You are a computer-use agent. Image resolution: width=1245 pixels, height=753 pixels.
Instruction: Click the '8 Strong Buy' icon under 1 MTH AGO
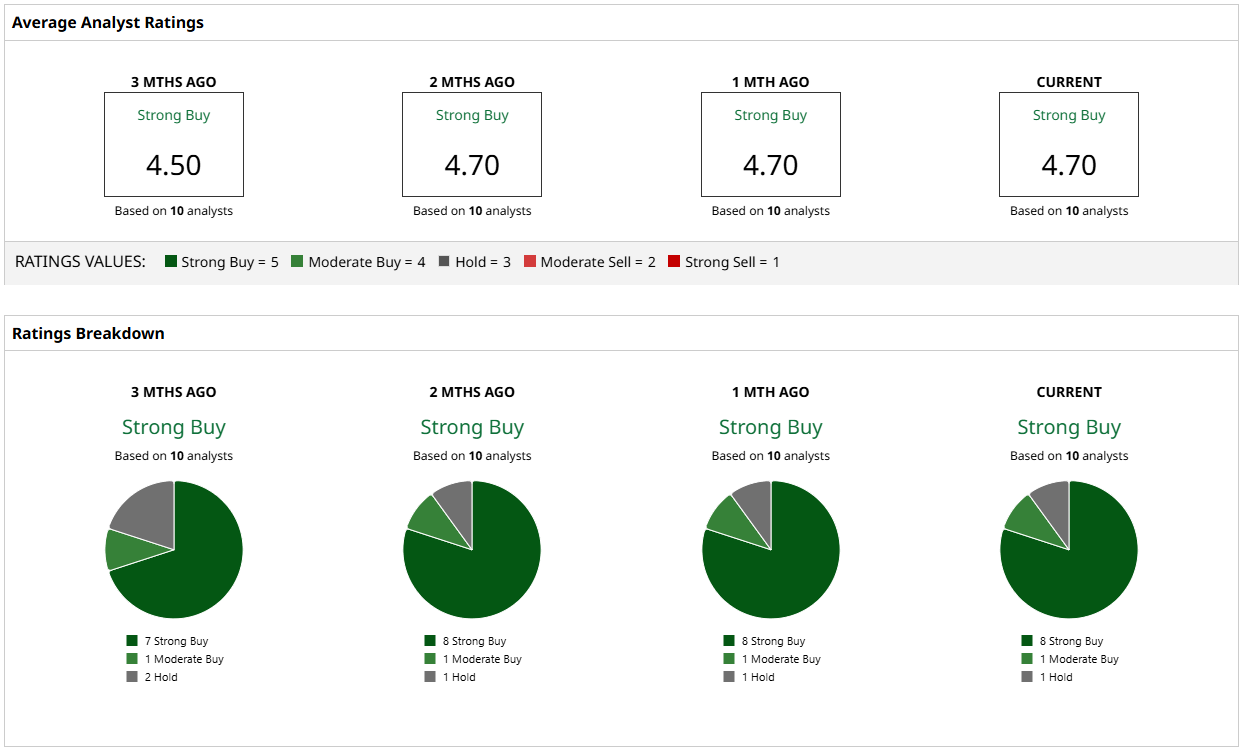coord(729,641)
